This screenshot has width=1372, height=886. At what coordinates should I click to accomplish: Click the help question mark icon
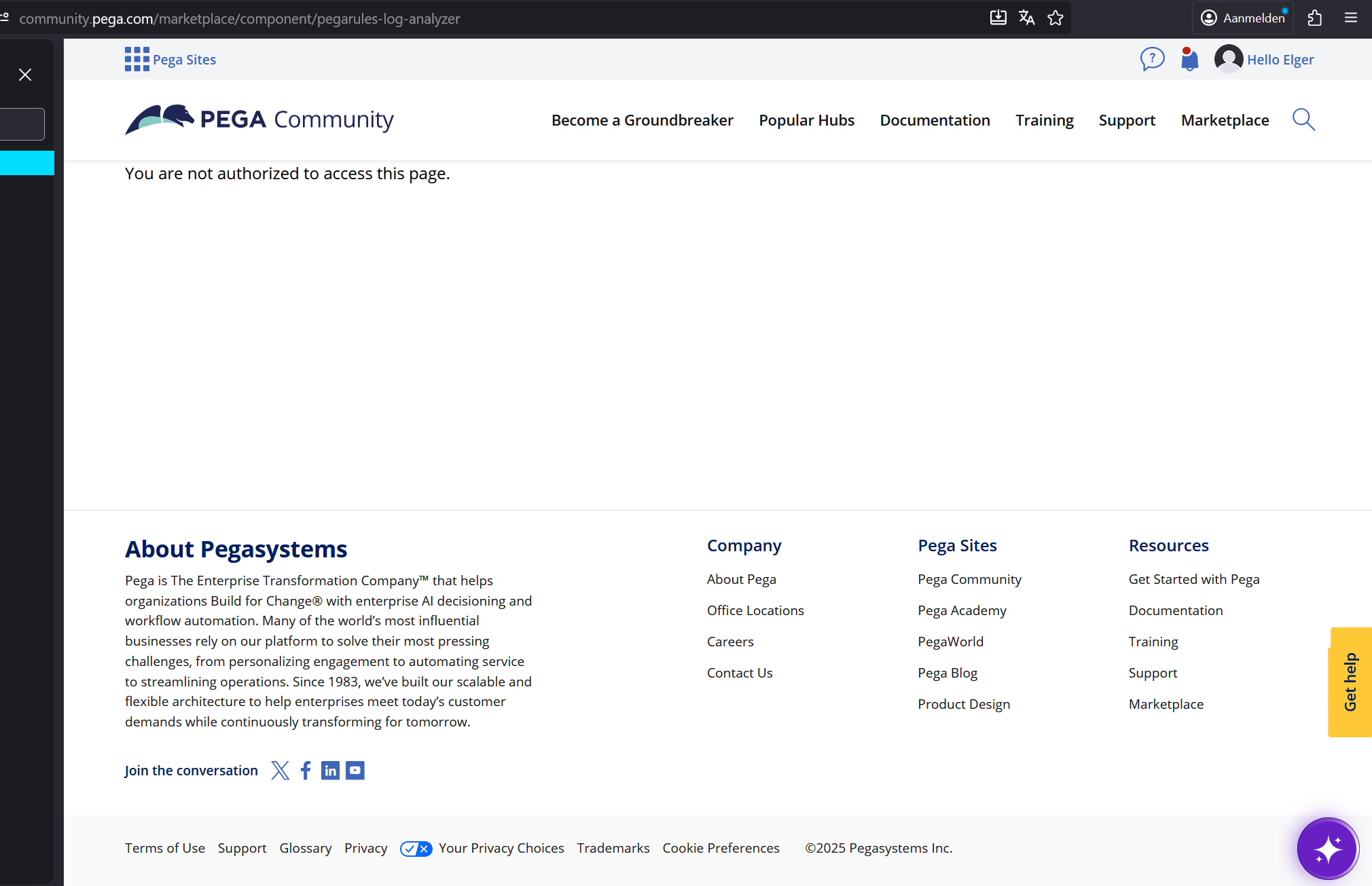(x=1152, y=59)
